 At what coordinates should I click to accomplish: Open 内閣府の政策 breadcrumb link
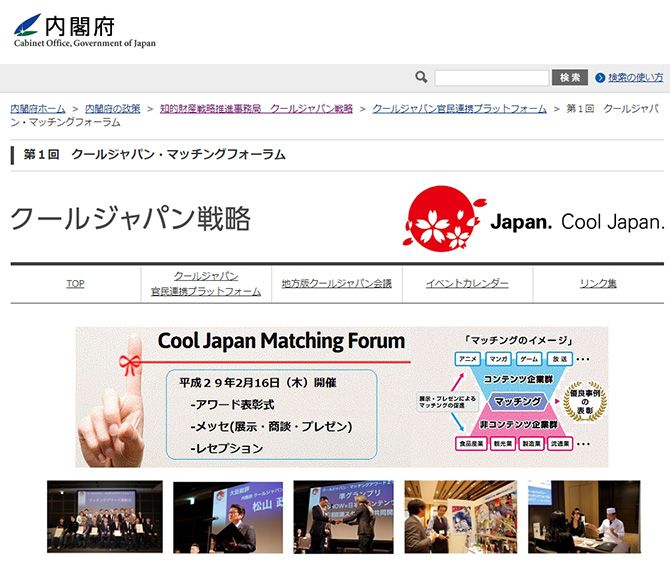coord(113,108)
